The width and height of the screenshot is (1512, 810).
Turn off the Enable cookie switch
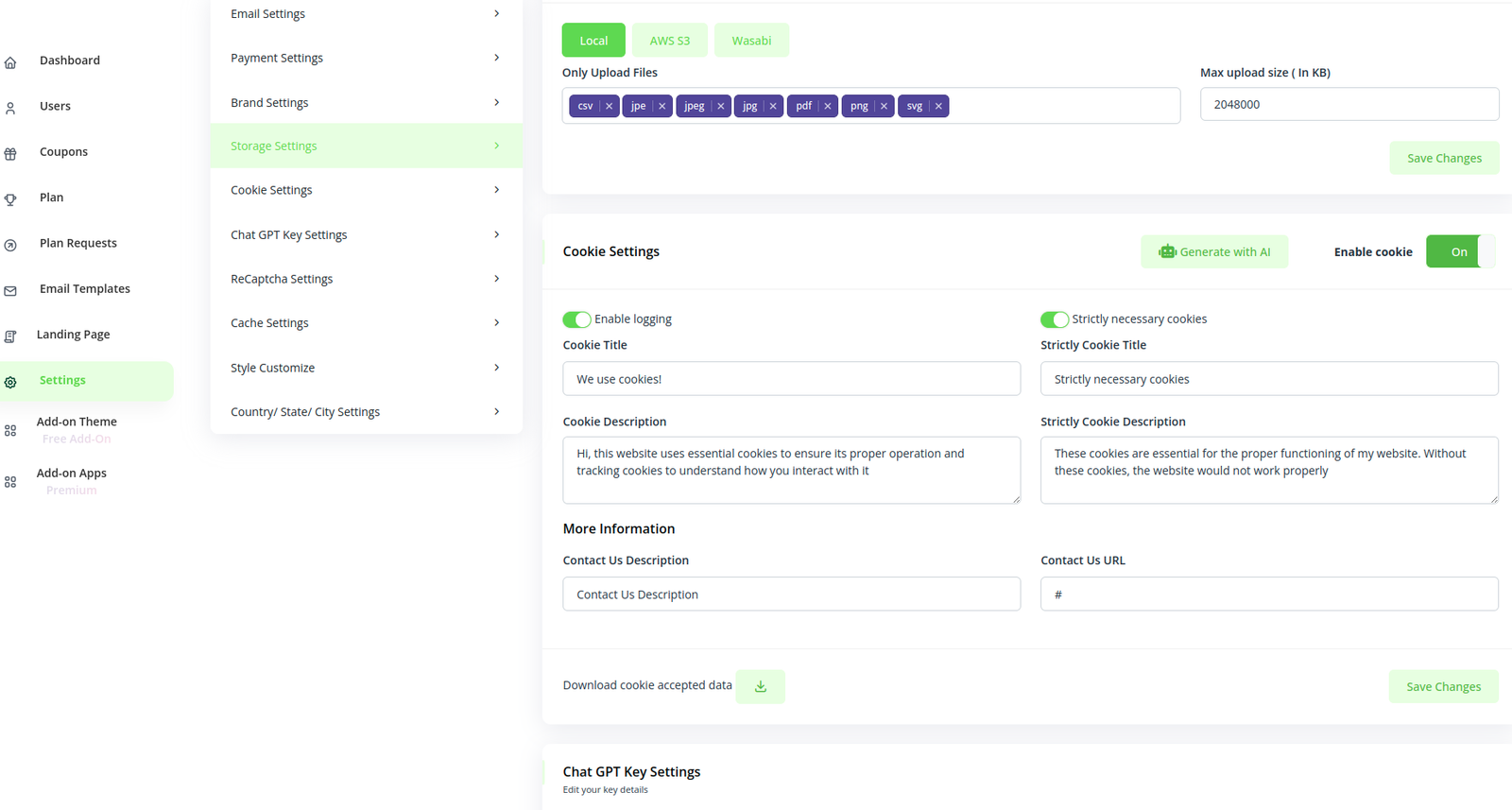pos(1460,252)
